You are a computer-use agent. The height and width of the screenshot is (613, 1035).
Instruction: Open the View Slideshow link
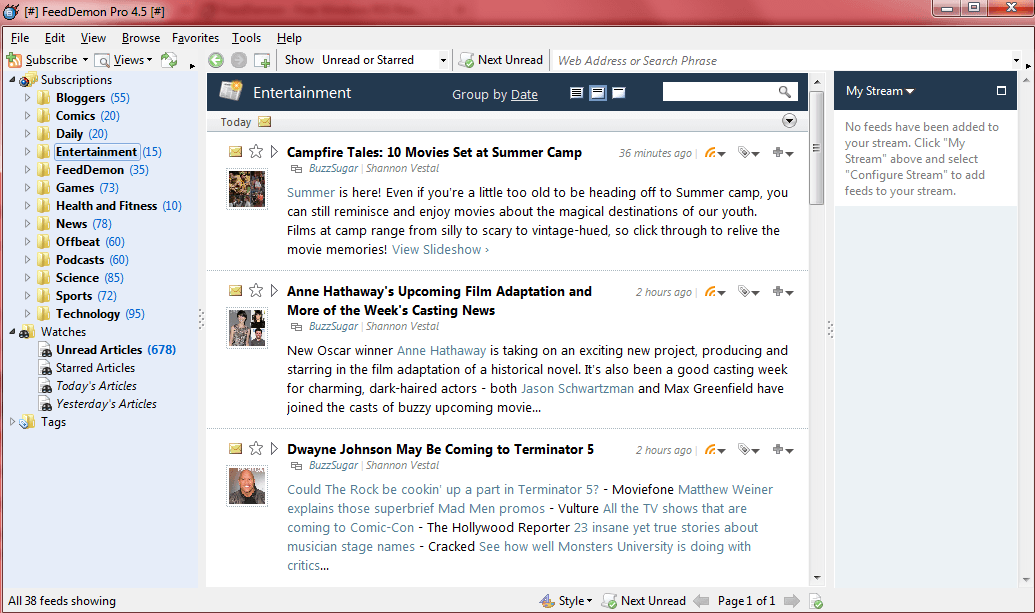tap(440, 249)
